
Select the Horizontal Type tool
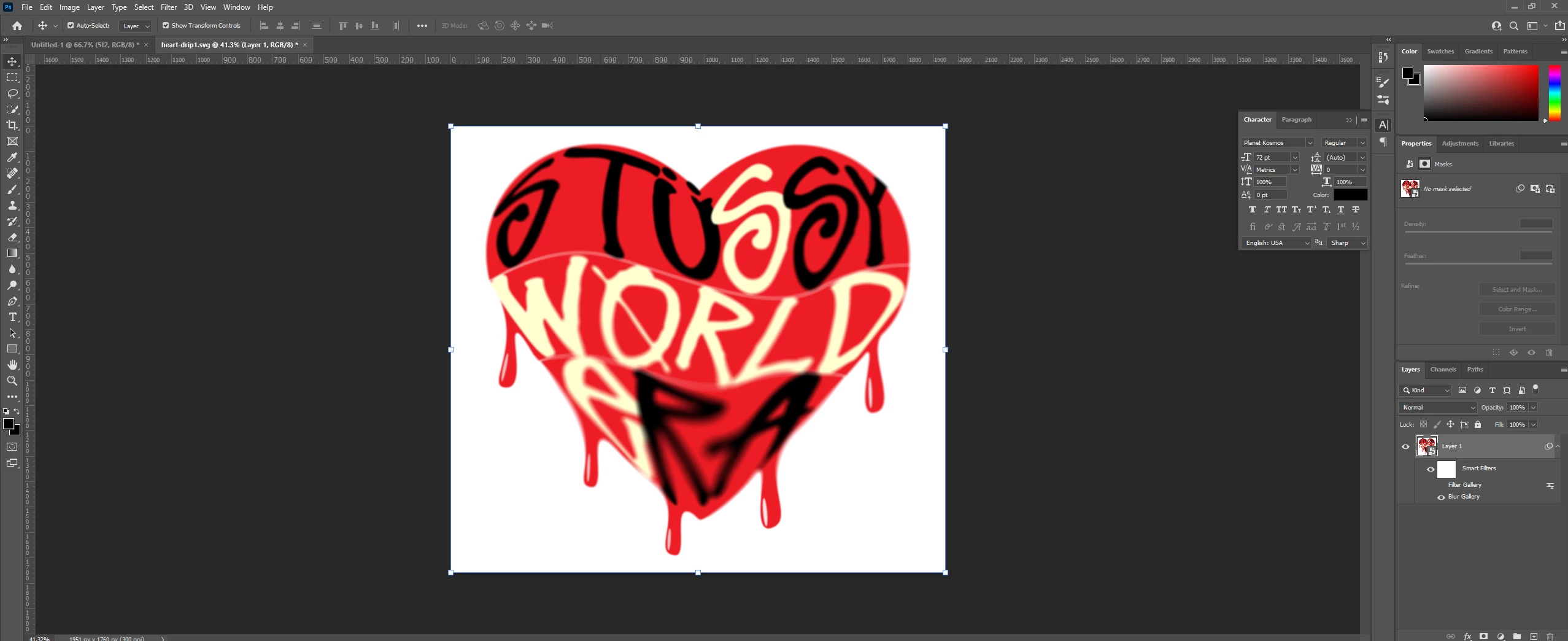pyautogui.click(x=12, y=317)
